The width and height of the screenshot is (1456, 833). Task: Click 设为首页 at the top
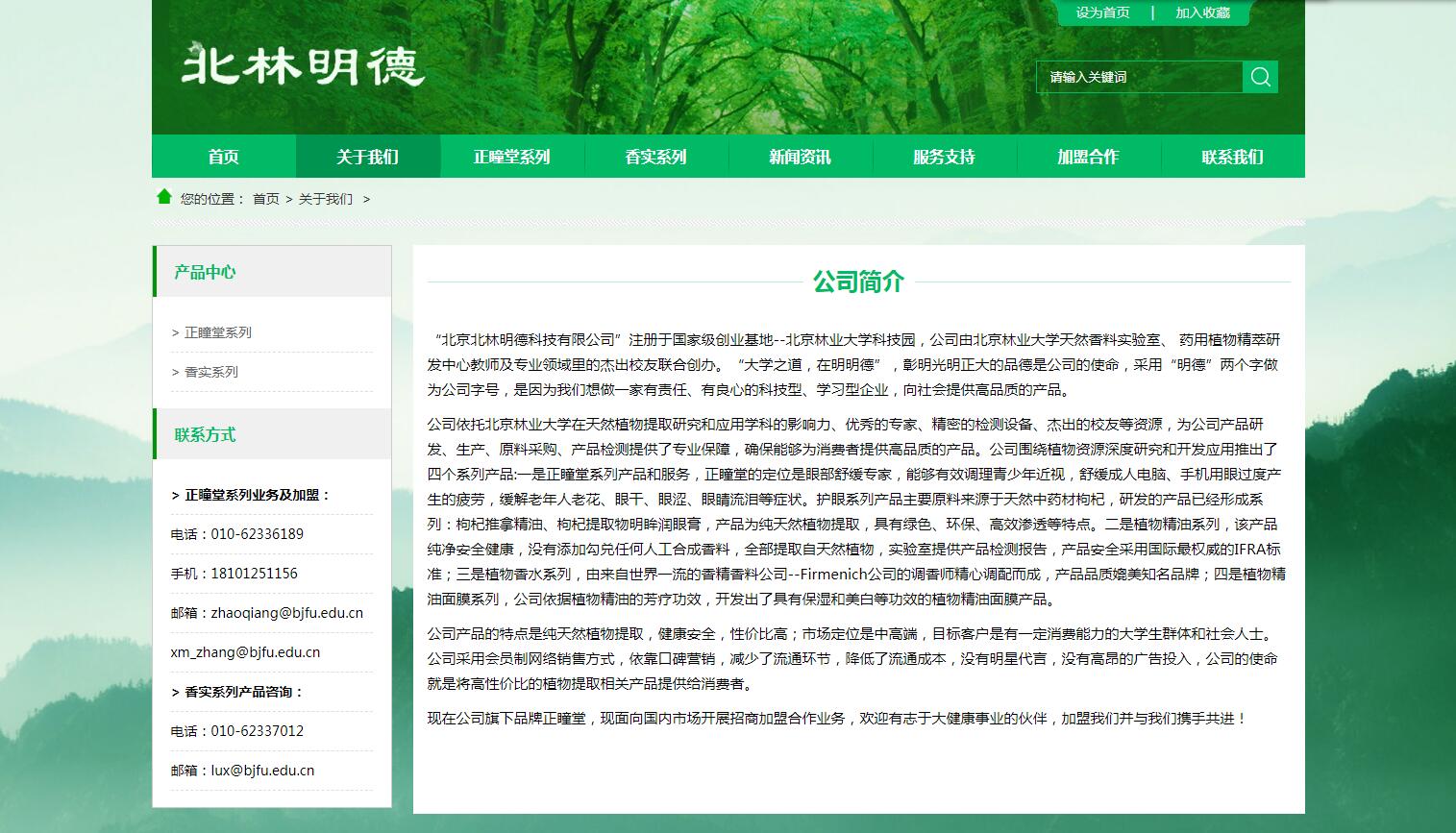pos(1103,12)
